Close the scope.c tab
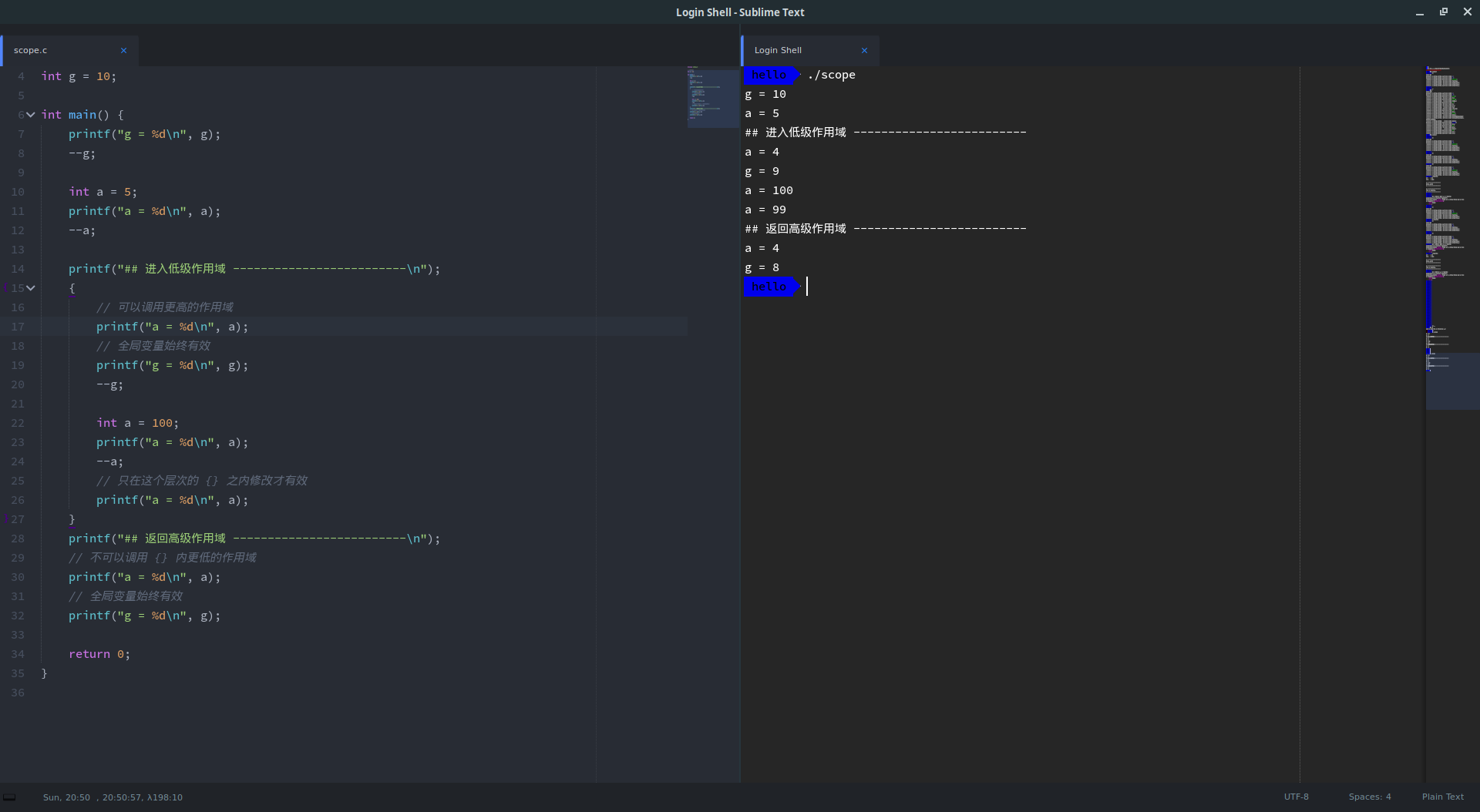 click(123, 51)
